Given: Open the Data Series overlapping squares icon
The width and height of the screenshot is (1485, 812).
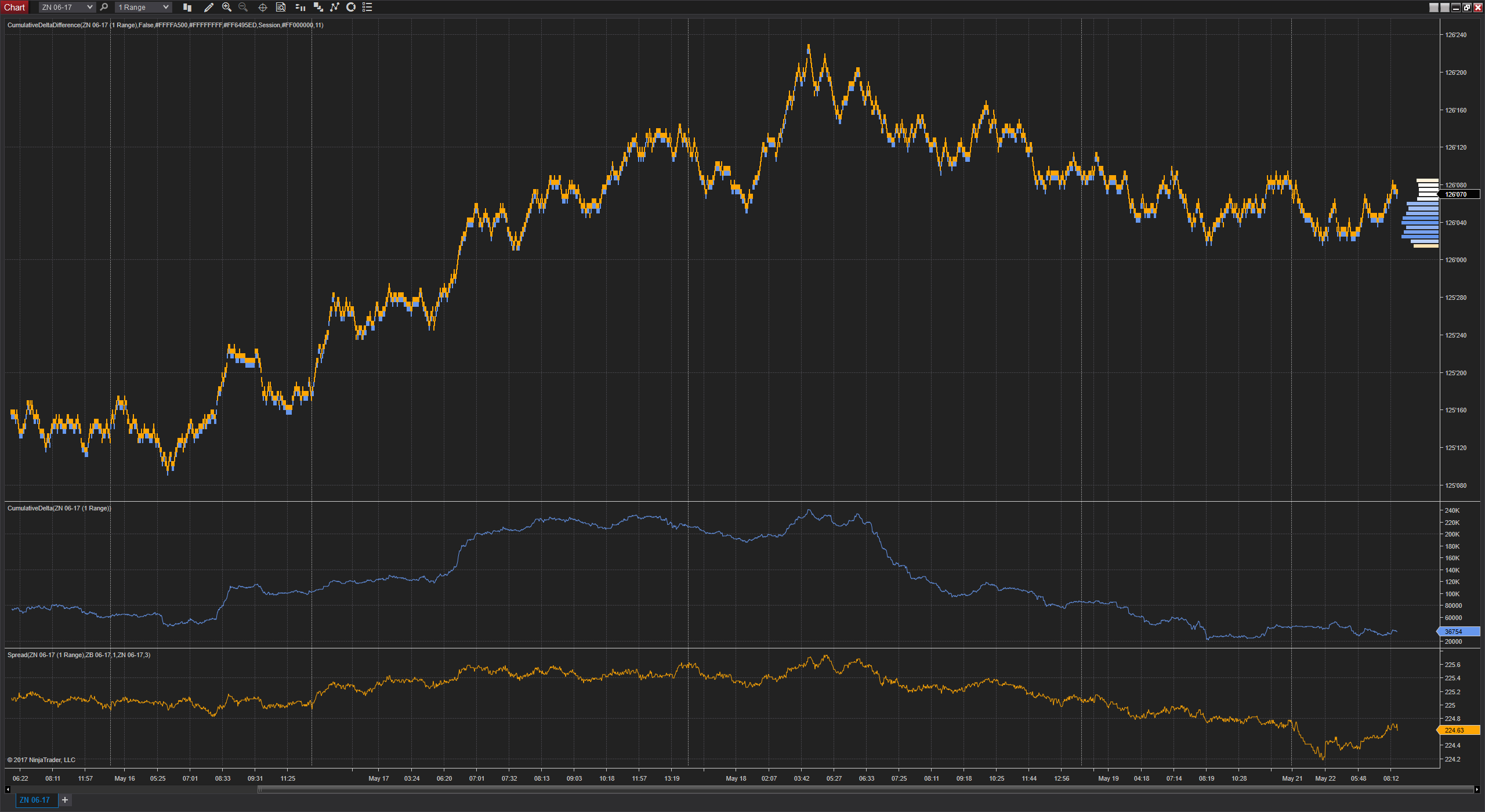Looking at the screenshot, I should point(318,8).
